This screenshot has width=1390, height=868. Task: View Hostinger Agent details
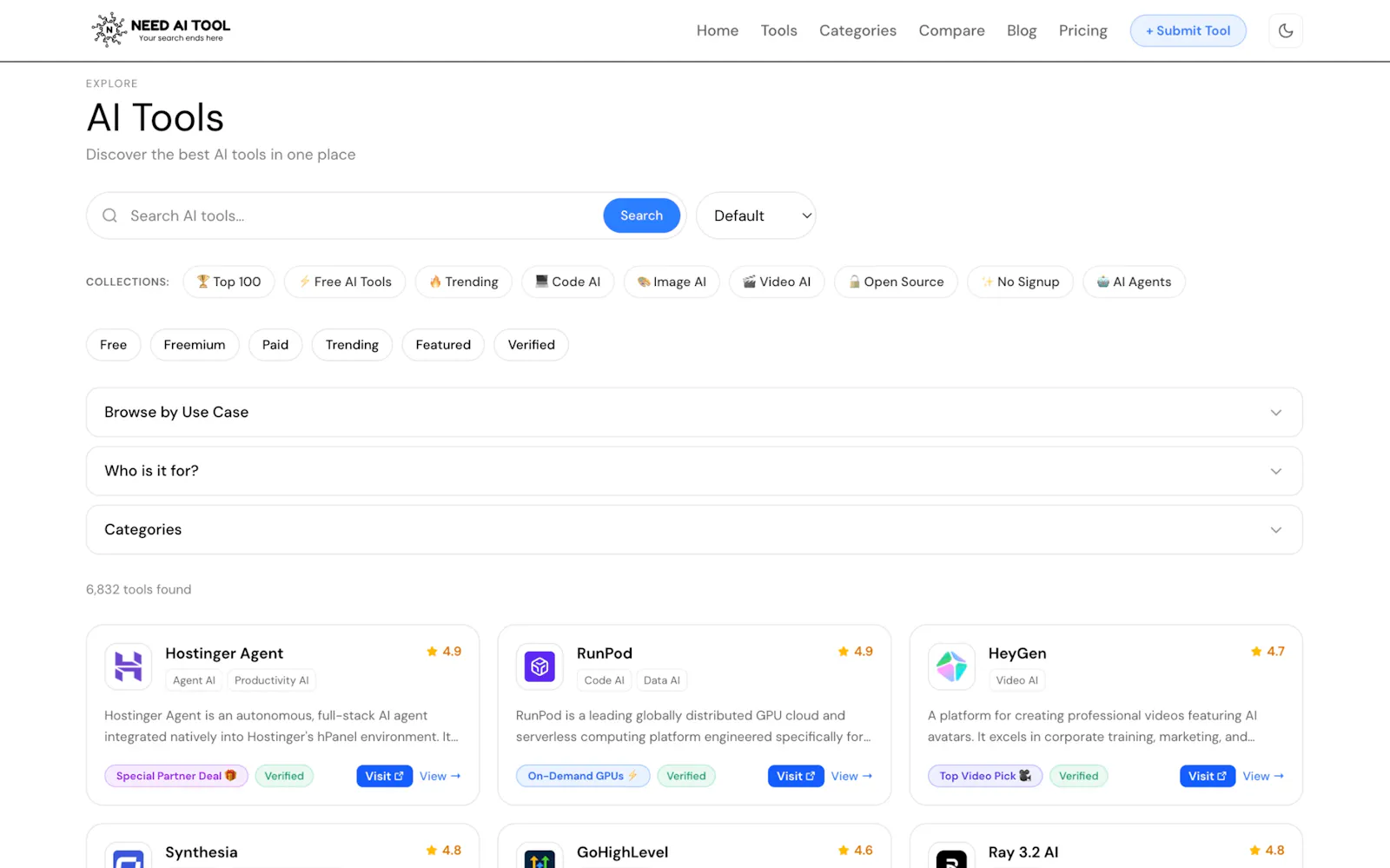tap(440, 776)
